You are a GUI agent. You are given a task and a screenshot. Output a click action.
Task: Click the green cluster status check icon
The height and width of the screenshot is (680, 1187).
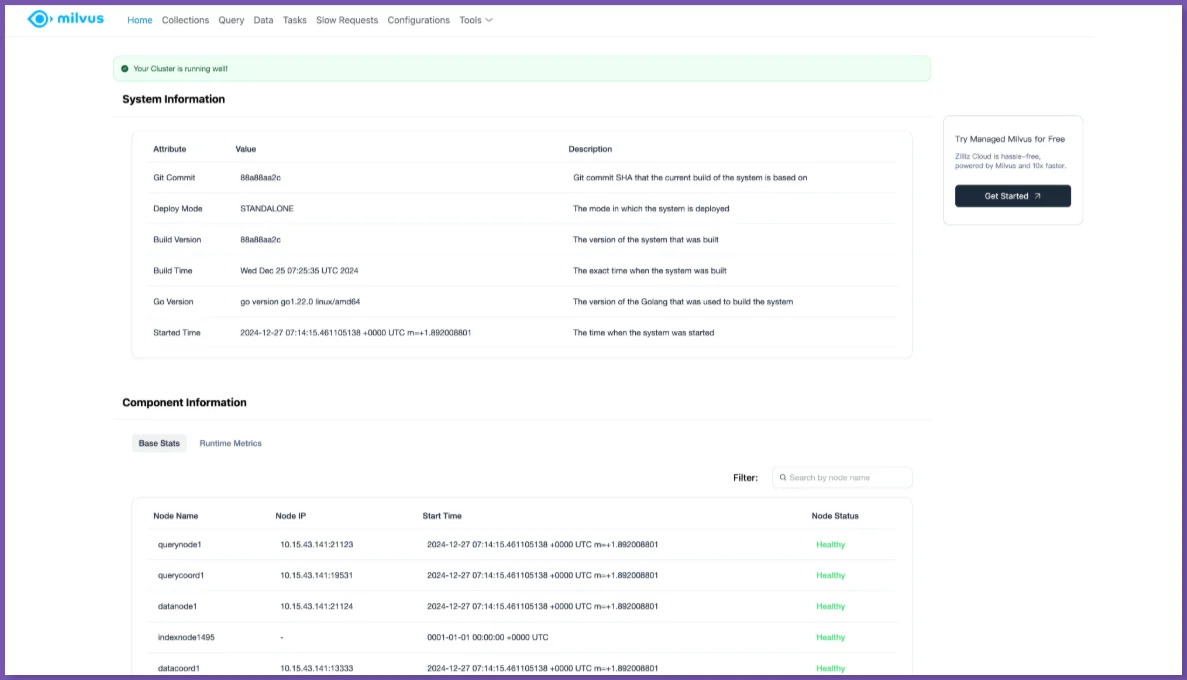pyautogui.click(x=125, y=69)
